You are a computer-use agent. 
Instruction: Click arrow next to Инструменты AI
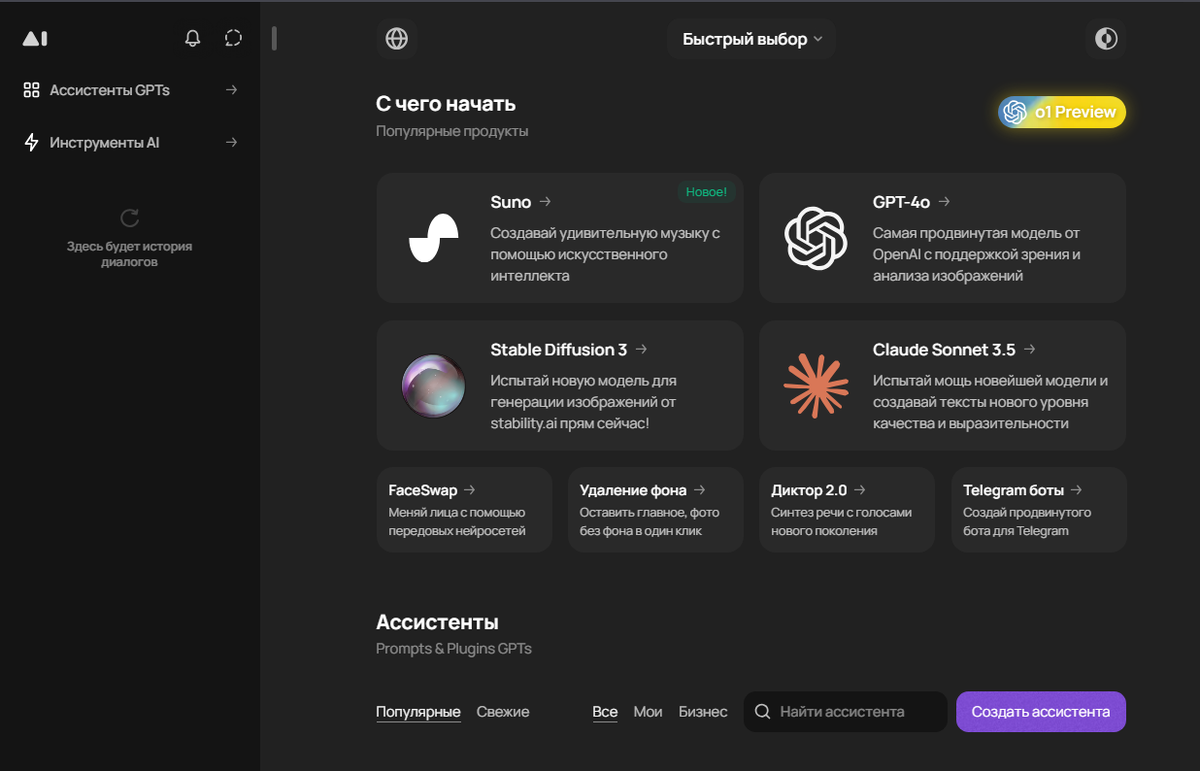tap(231, 143)
